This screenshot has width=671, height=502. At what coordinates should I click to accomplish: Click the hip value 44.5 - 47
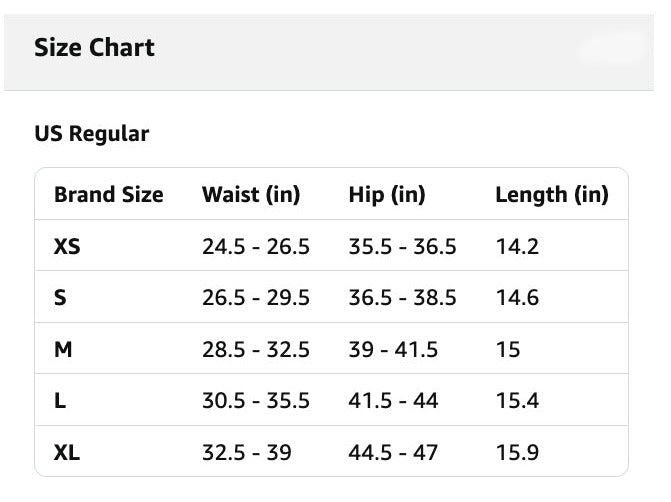tap(393, 453)
